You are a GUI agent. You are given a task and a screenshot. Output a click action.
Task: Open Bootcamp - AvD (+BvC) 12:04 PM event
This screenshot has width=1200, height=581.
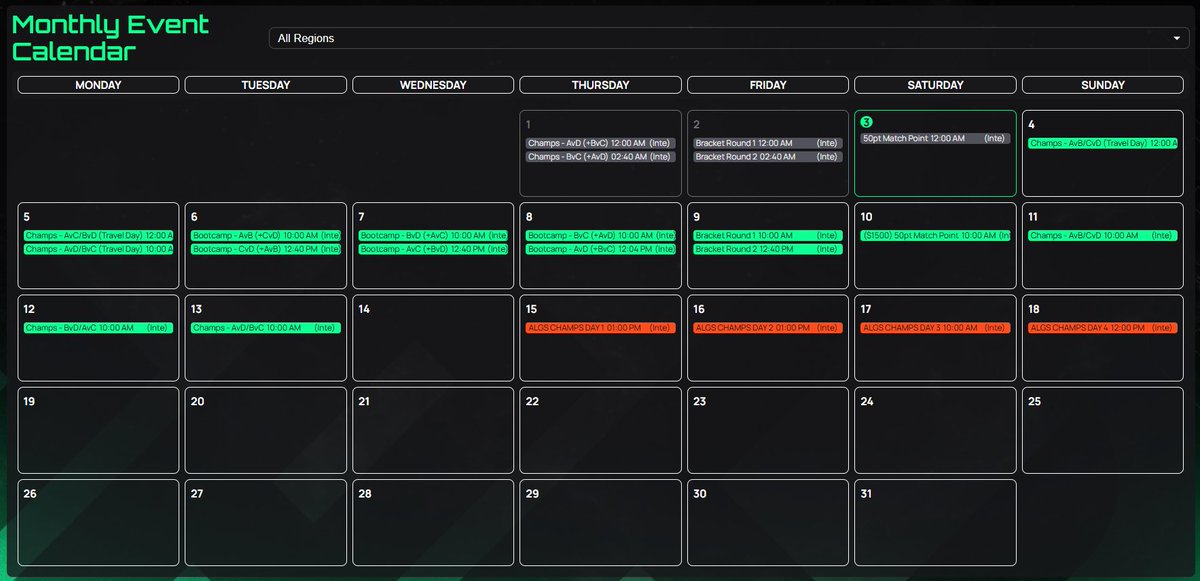[x=601, y=249]
